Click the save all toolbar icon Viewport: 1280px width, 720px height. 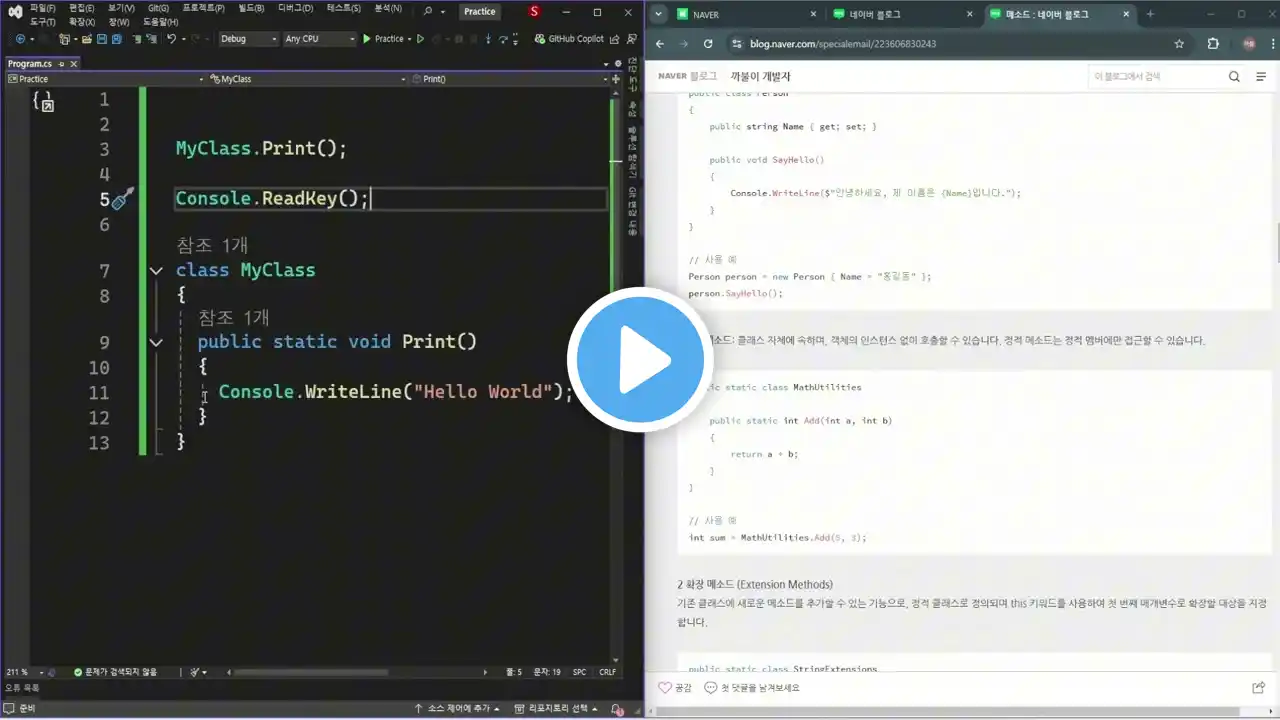116,39
